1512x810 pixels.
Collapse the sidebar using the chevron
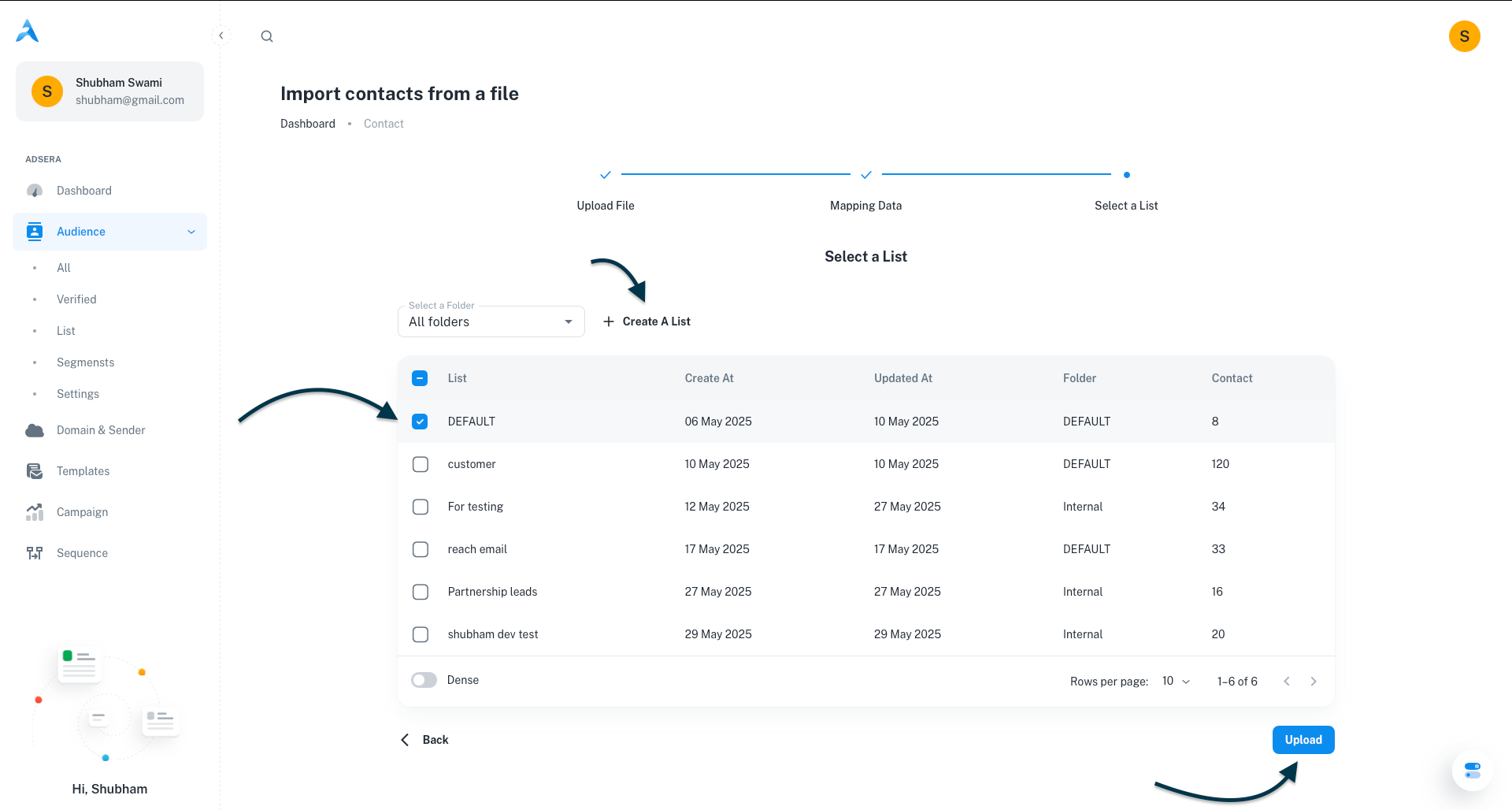point(221,35)
